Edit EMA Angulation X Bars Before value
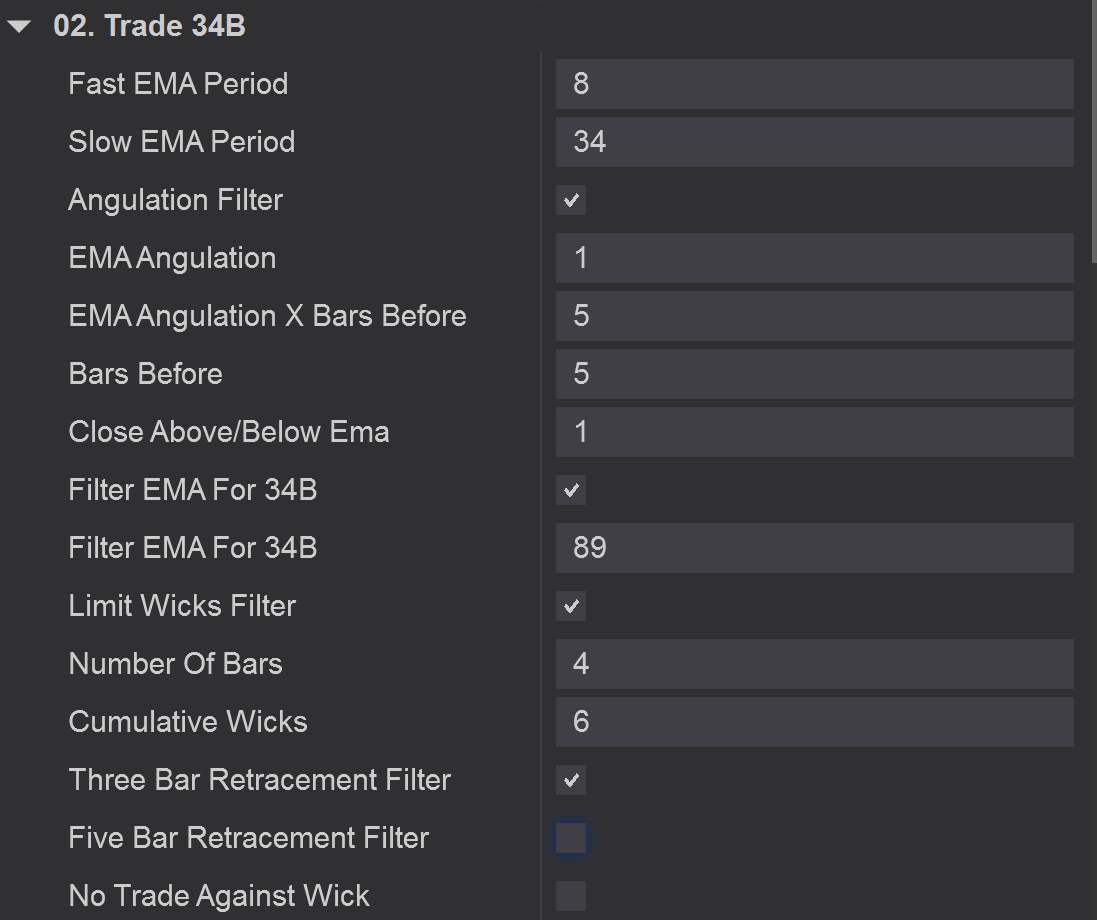 814,316
